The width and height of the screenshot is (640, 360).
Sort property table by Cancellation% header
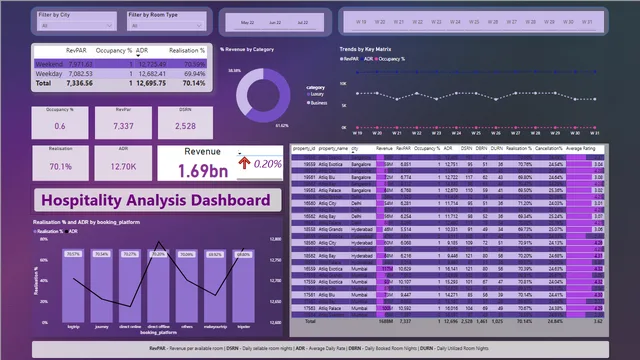[549, 149]
